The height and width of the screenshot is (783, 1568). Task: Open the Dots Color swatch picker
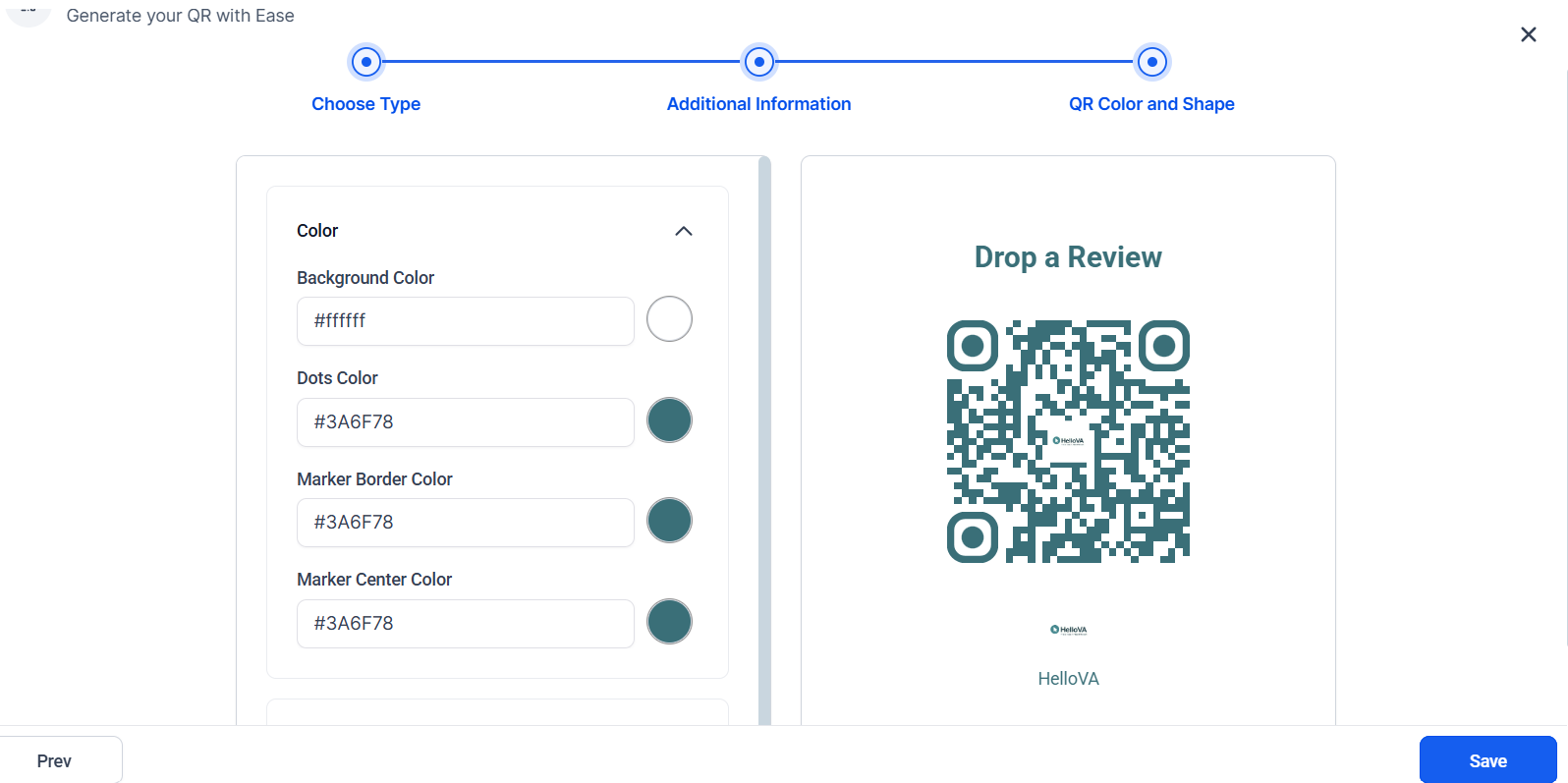click(x=669, y=420)
